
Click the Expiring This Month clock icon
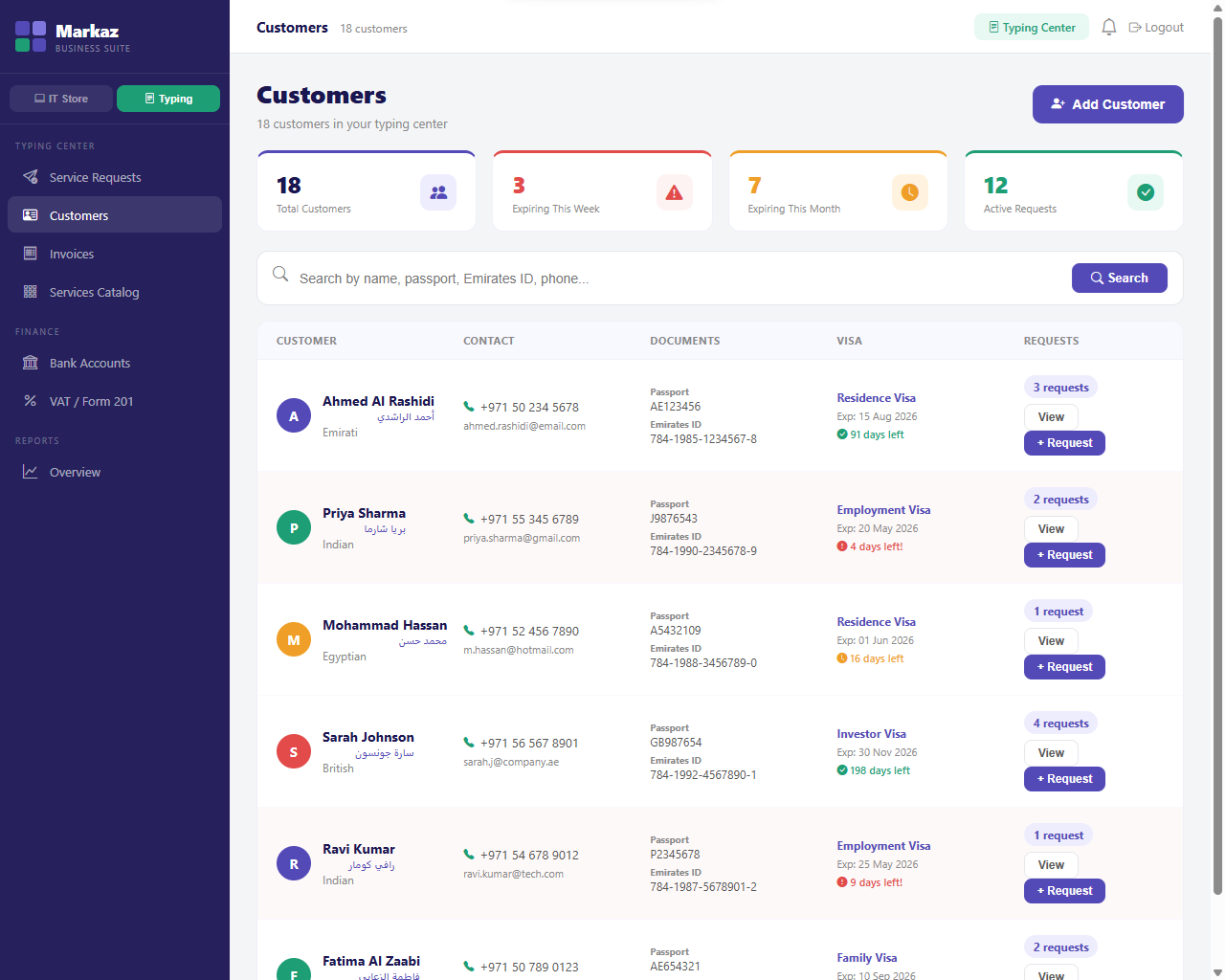[x=910, y=192]
